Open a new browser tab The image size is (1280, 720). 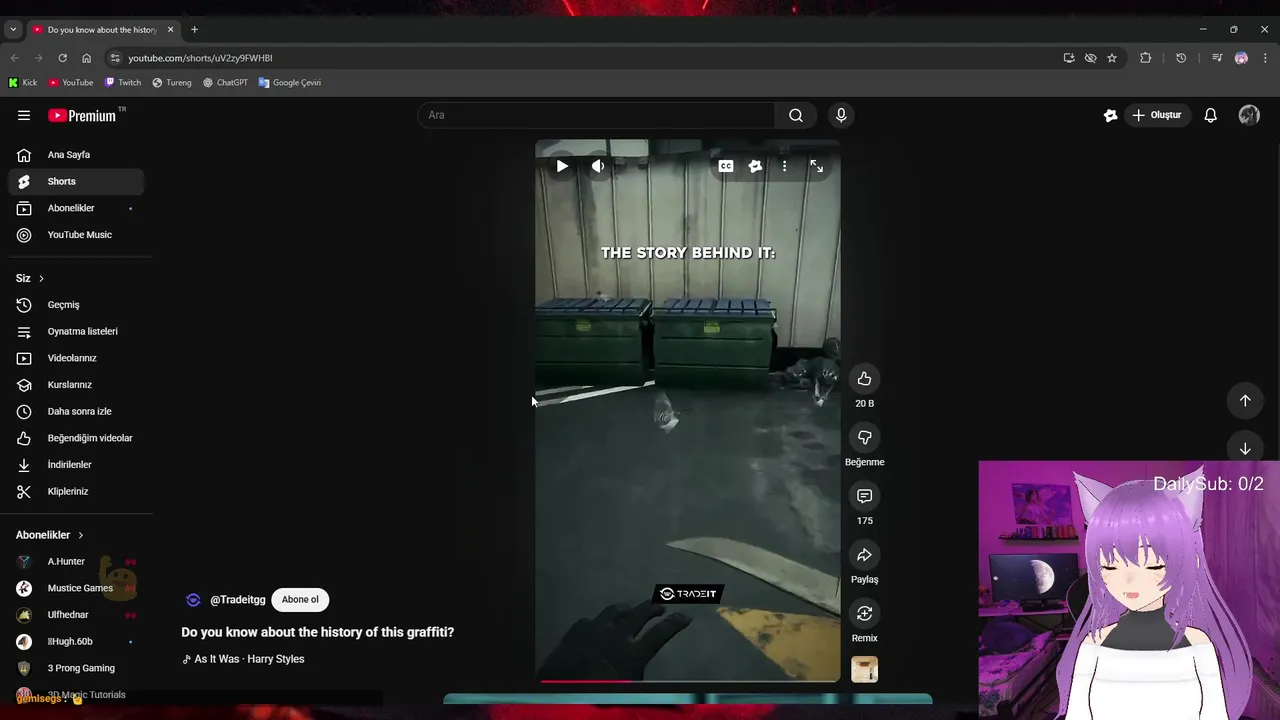click(194, 30)
